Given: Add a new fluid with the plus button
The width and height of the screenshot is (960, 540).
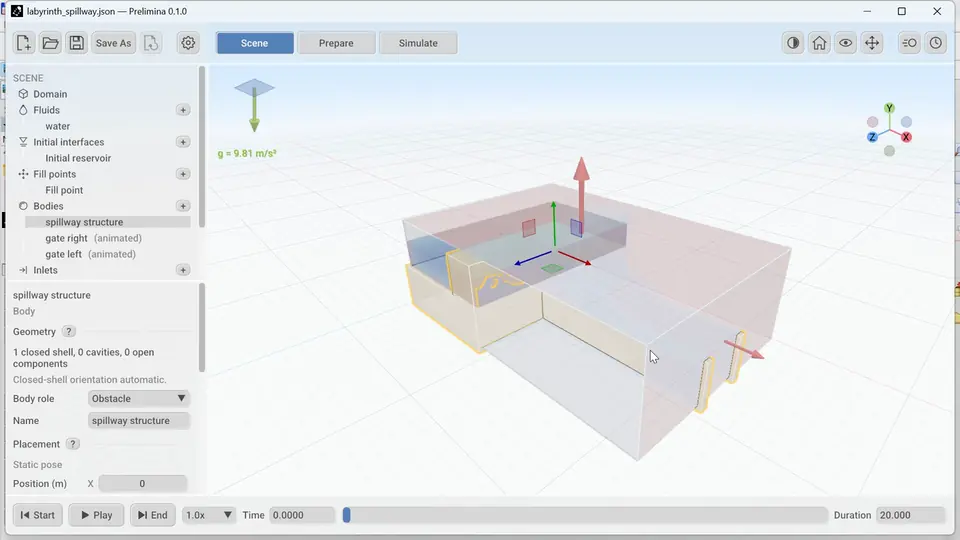Looking at the screenshot, I should tap(182, 110).
